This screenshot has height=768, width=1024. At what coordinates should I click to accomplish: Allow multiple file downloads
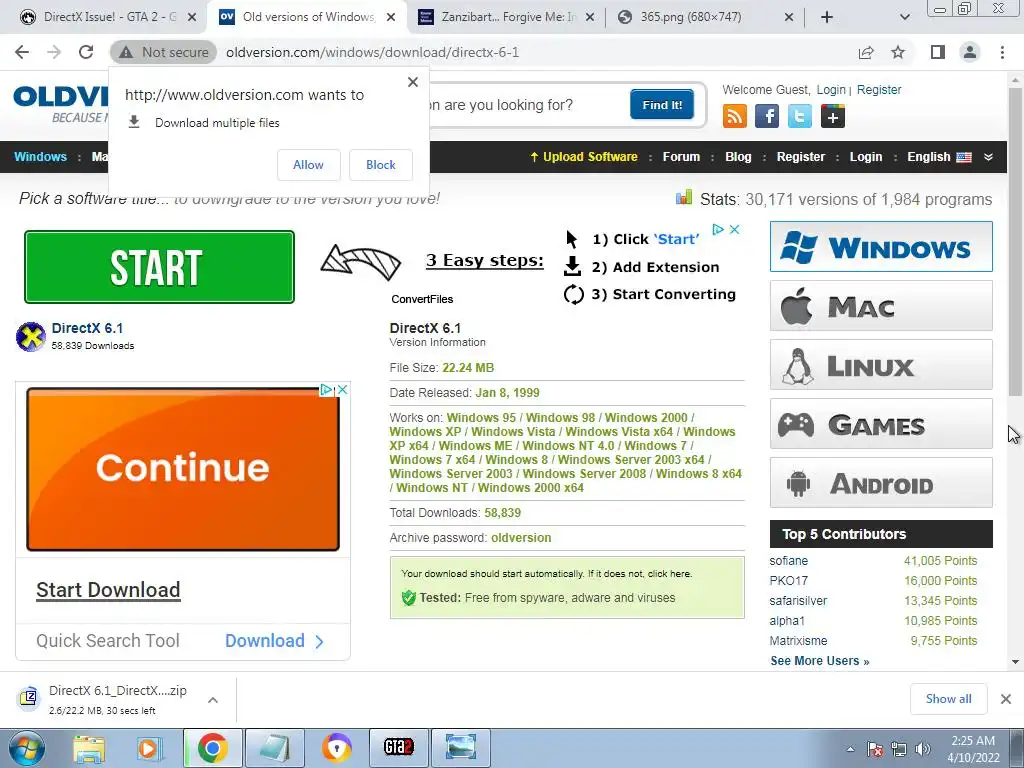point(308,165)
